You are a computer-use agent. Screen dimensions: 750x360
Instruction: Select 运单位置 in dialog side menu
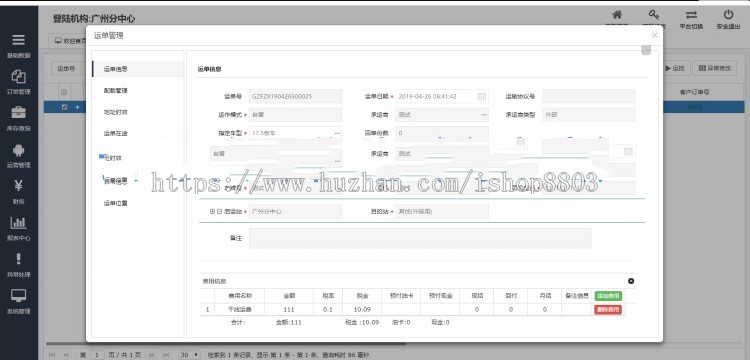click(115, 203)
